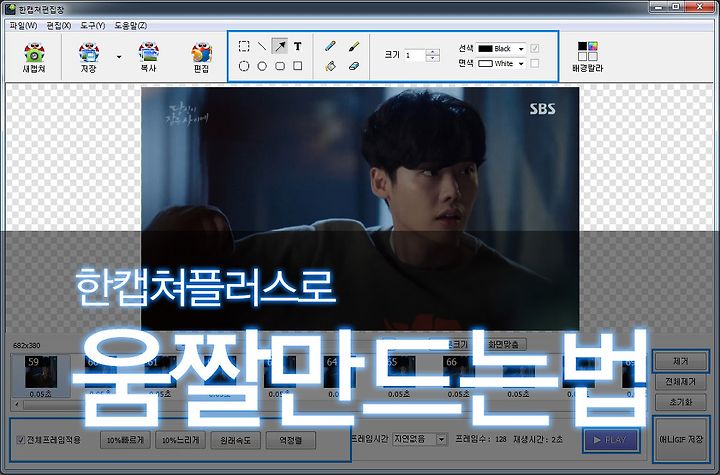
Task: Decrease 크기 with the down stepper arrow
Action: [x=433, y=59]
